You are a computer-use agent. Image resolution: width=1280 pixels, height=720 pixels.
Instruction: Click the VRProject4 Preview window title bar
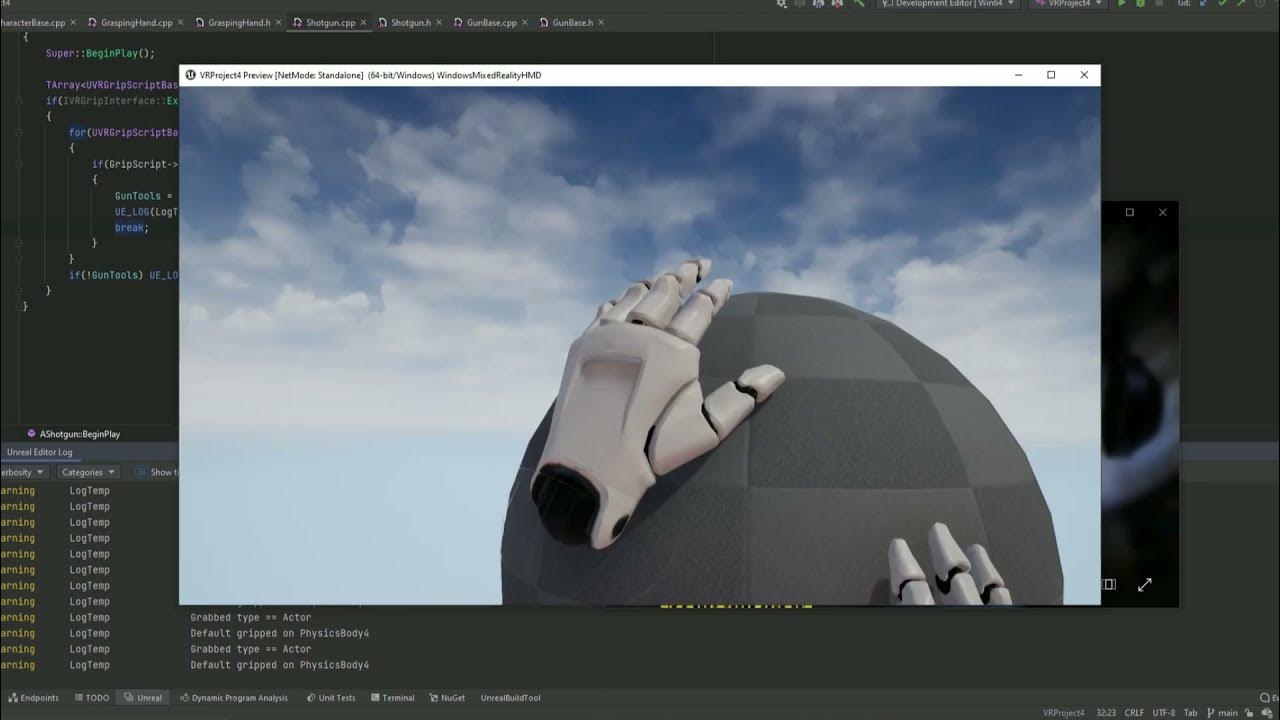[x=640, y=75]
